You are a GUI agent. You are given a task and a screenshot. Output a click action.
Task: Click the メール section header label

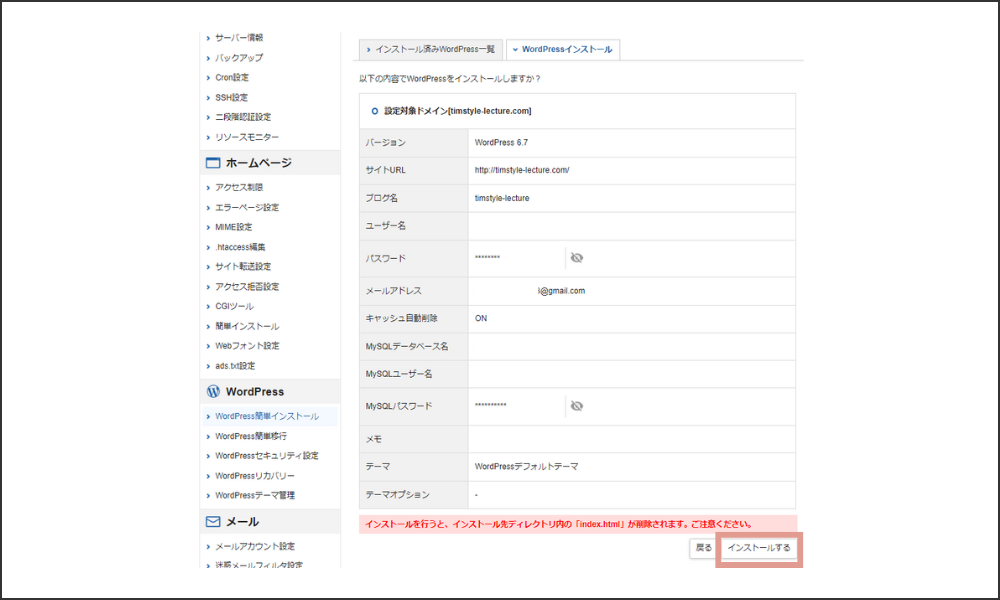[242, 522]
